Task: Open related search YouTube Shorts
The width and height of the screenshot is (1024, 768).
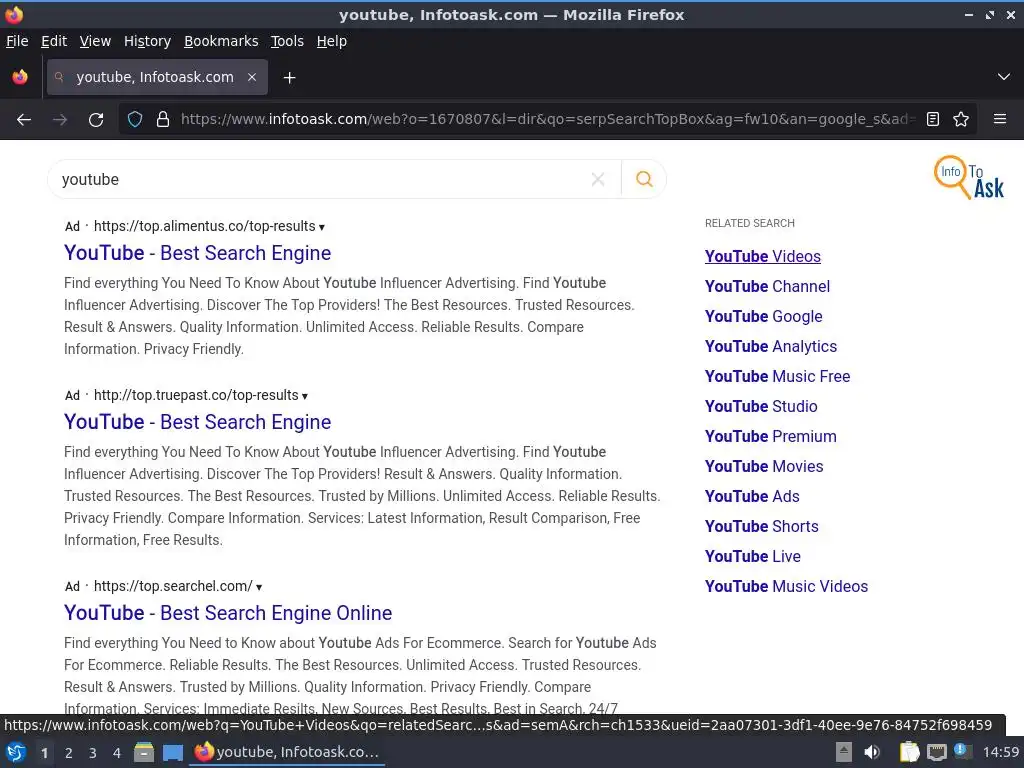Action: pyautogui.click(x=761, y=526)
